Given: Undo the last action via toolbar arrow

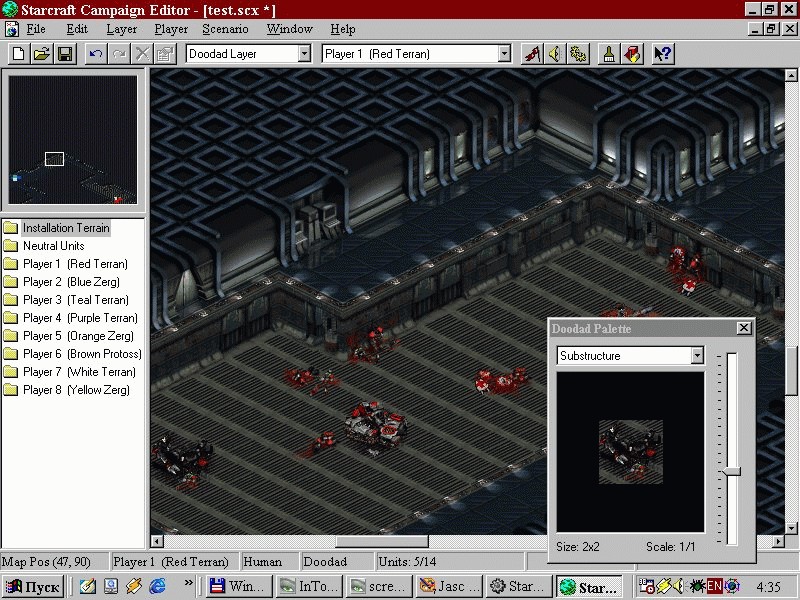Looking at the screenshot, I should coord(95,54).
